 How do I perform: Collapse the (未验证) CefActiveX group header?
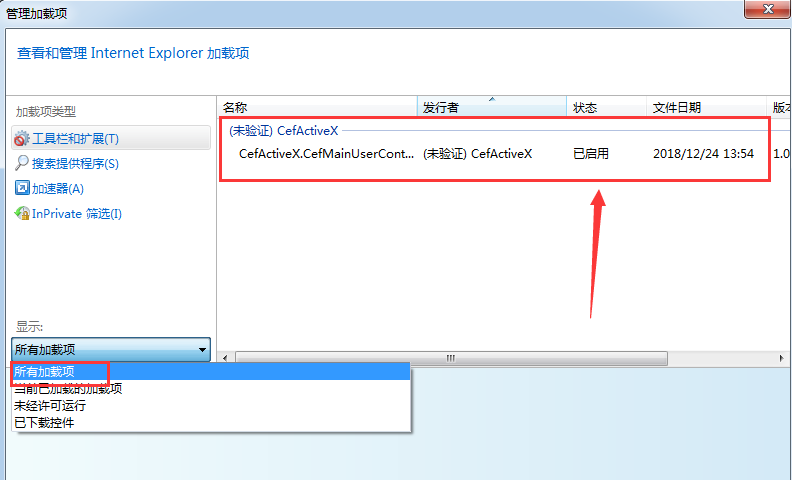click(x=283, y=131)
